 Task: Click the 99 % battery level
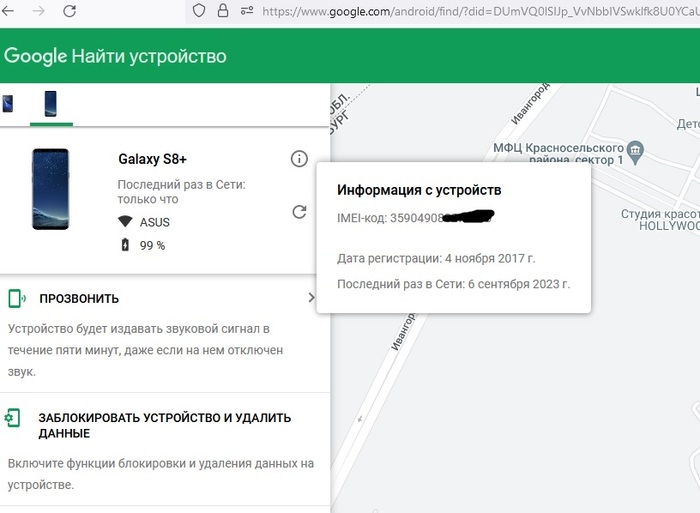click(152, 246)
